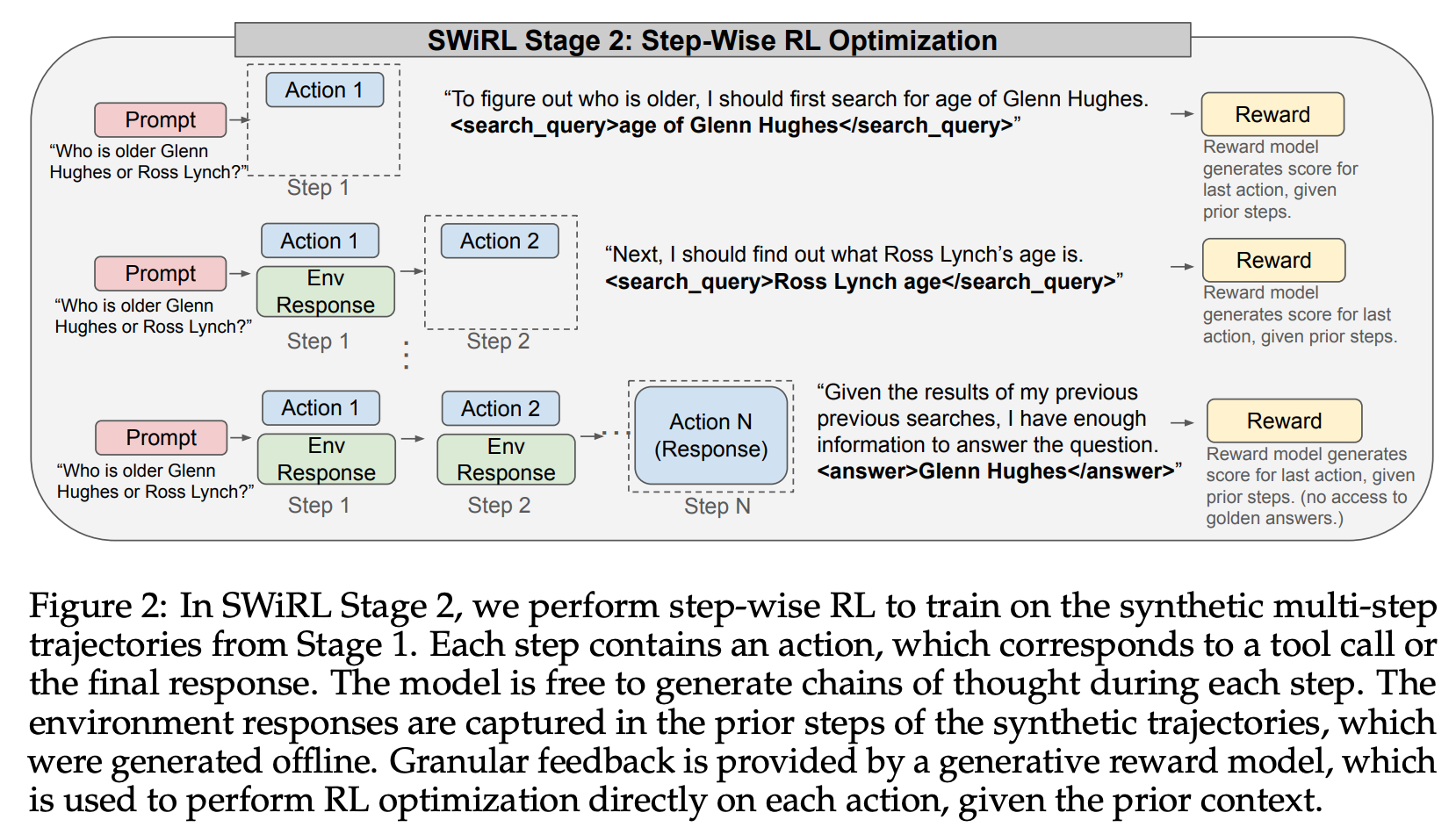Click the Reward box in the bottom row
The width and height of the screenshot is (1456, 827).
1284,421
